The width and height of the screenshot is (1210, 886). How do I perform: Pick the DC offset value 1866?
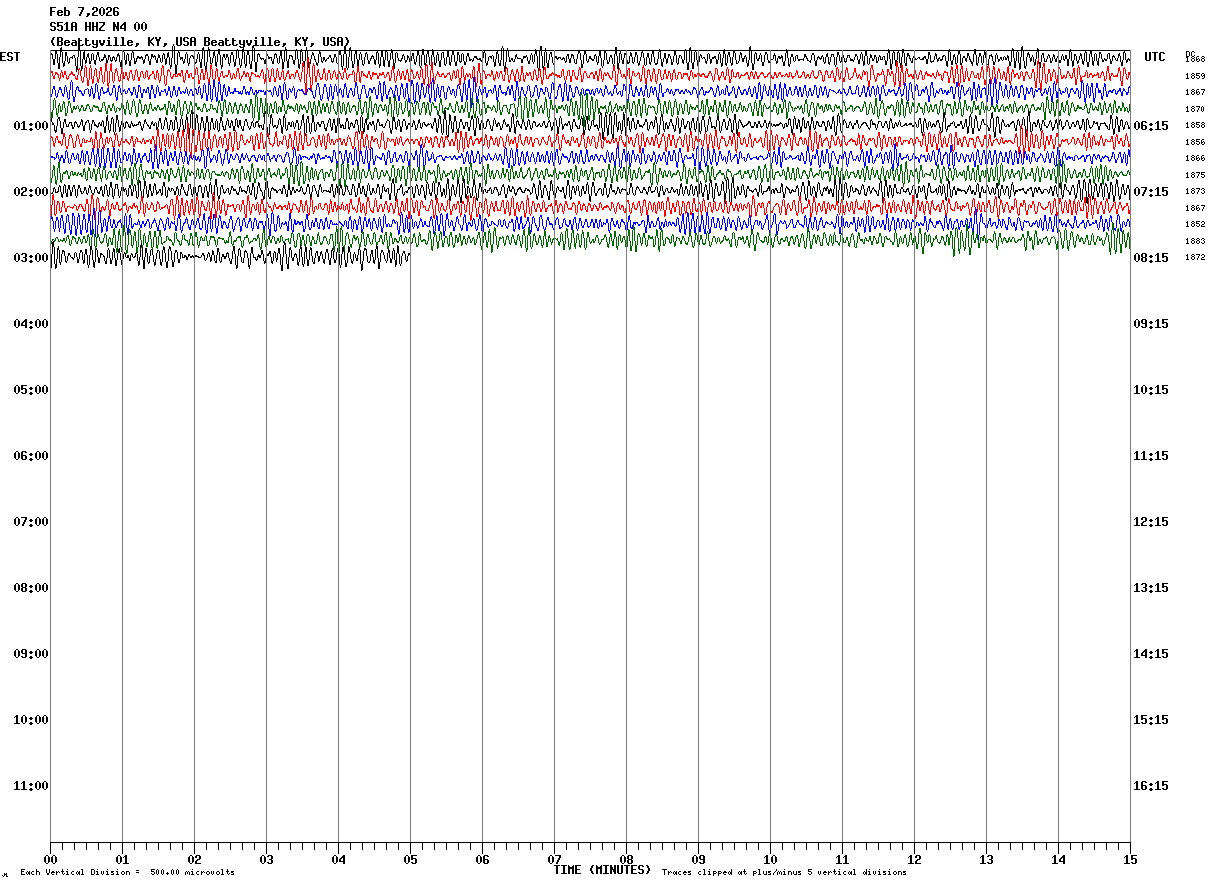click(x=1195, y=159)
